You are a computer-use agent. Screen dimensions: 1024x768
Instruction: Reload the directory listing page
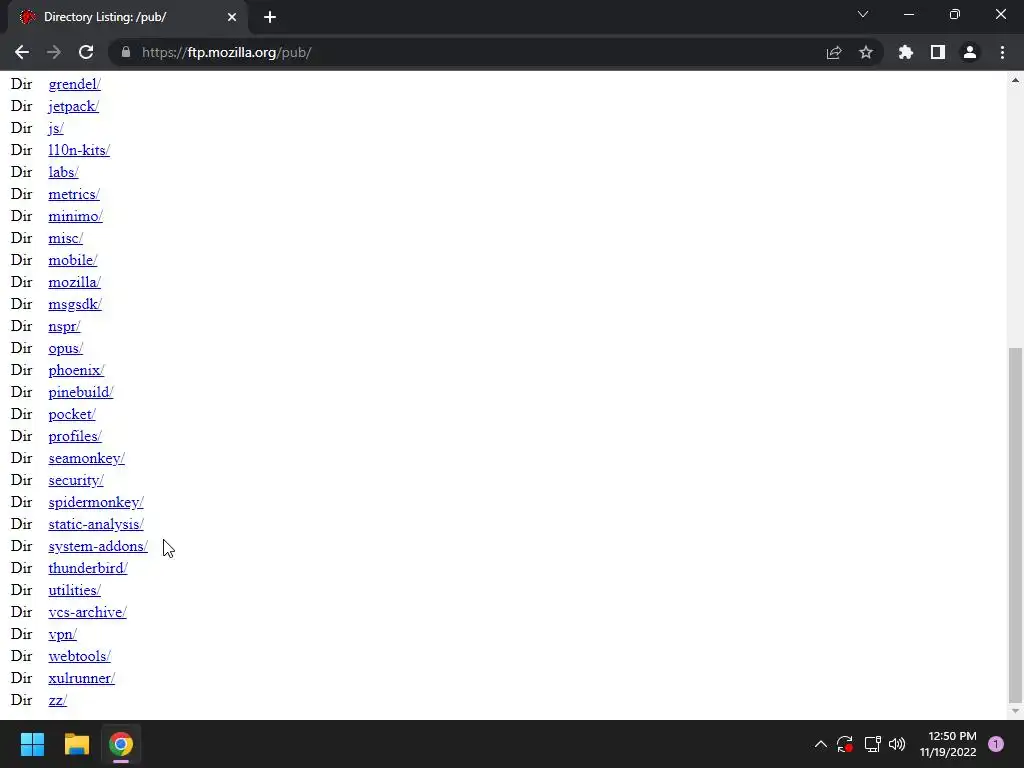click(x=86, y=52)
